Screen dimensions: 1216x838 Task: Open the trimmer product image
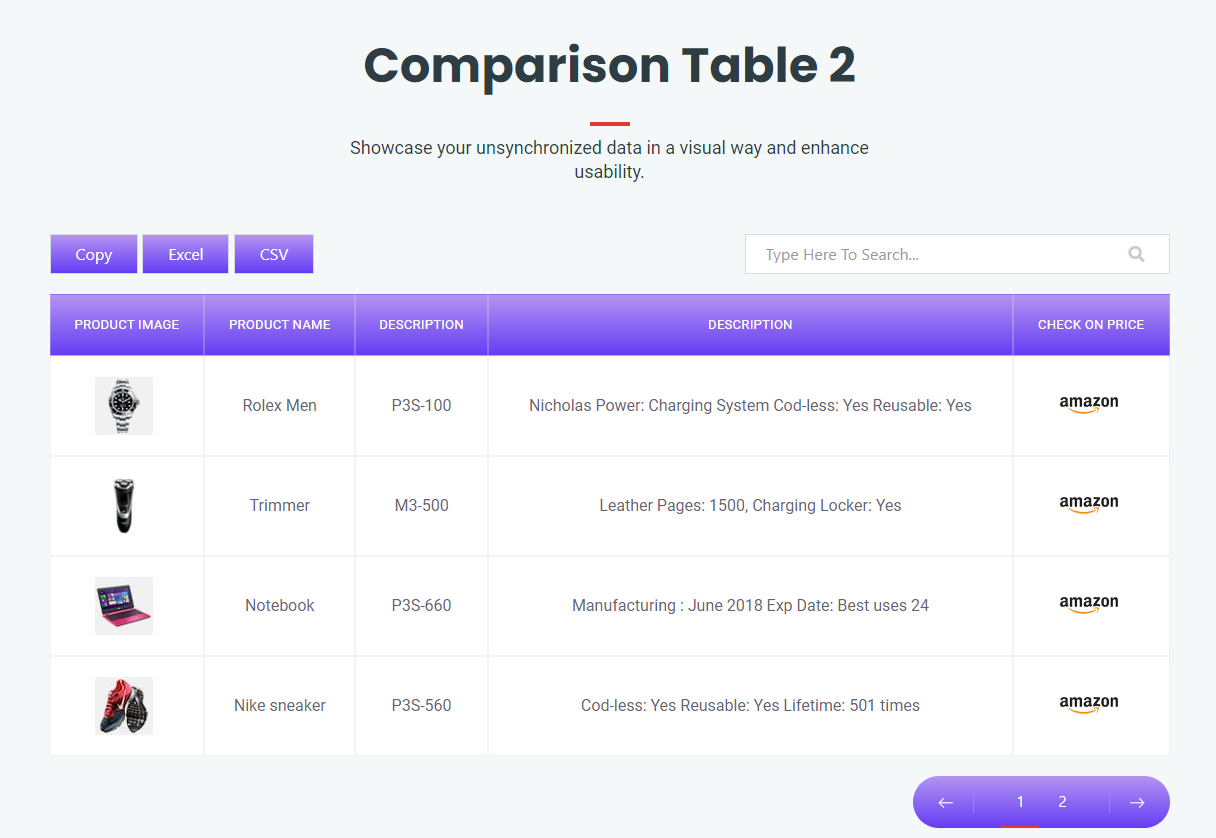(x=124, y=506)
